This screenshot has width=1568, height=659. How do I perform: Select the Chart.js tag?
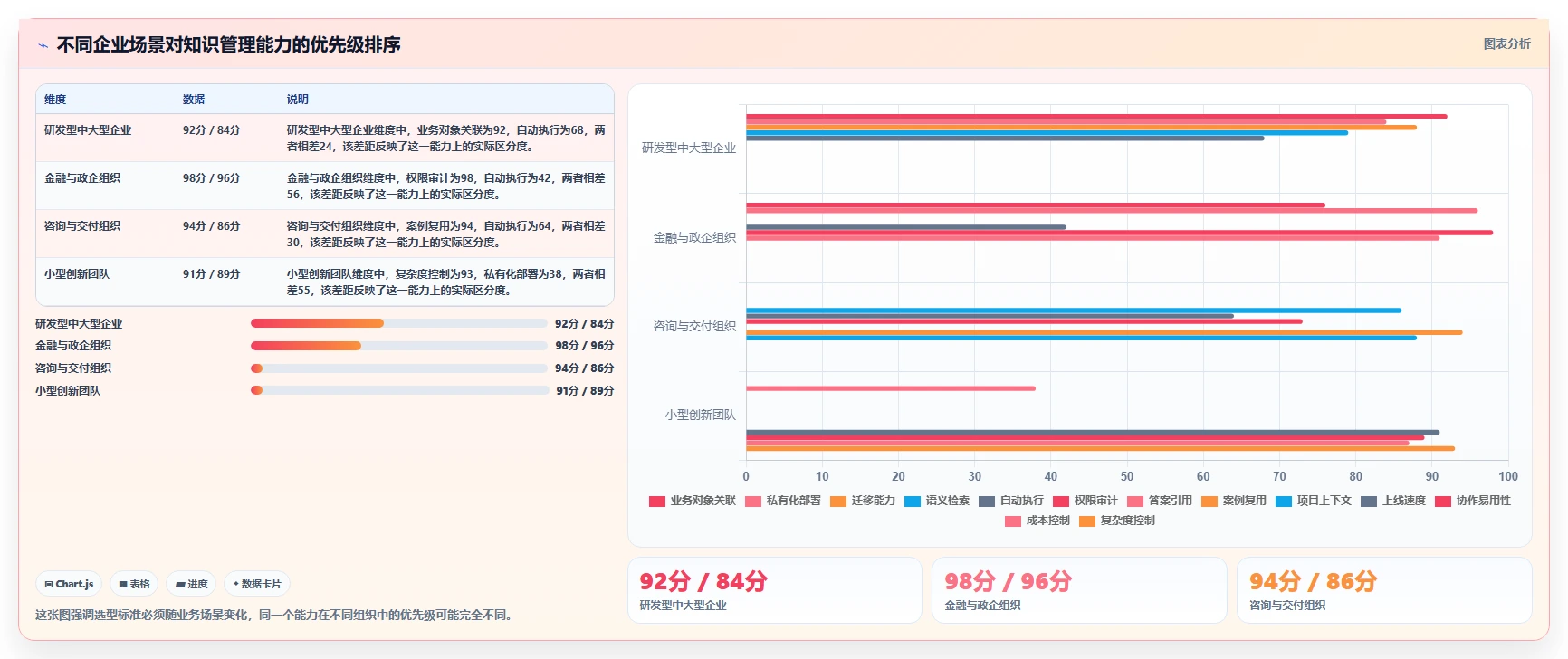70,584
